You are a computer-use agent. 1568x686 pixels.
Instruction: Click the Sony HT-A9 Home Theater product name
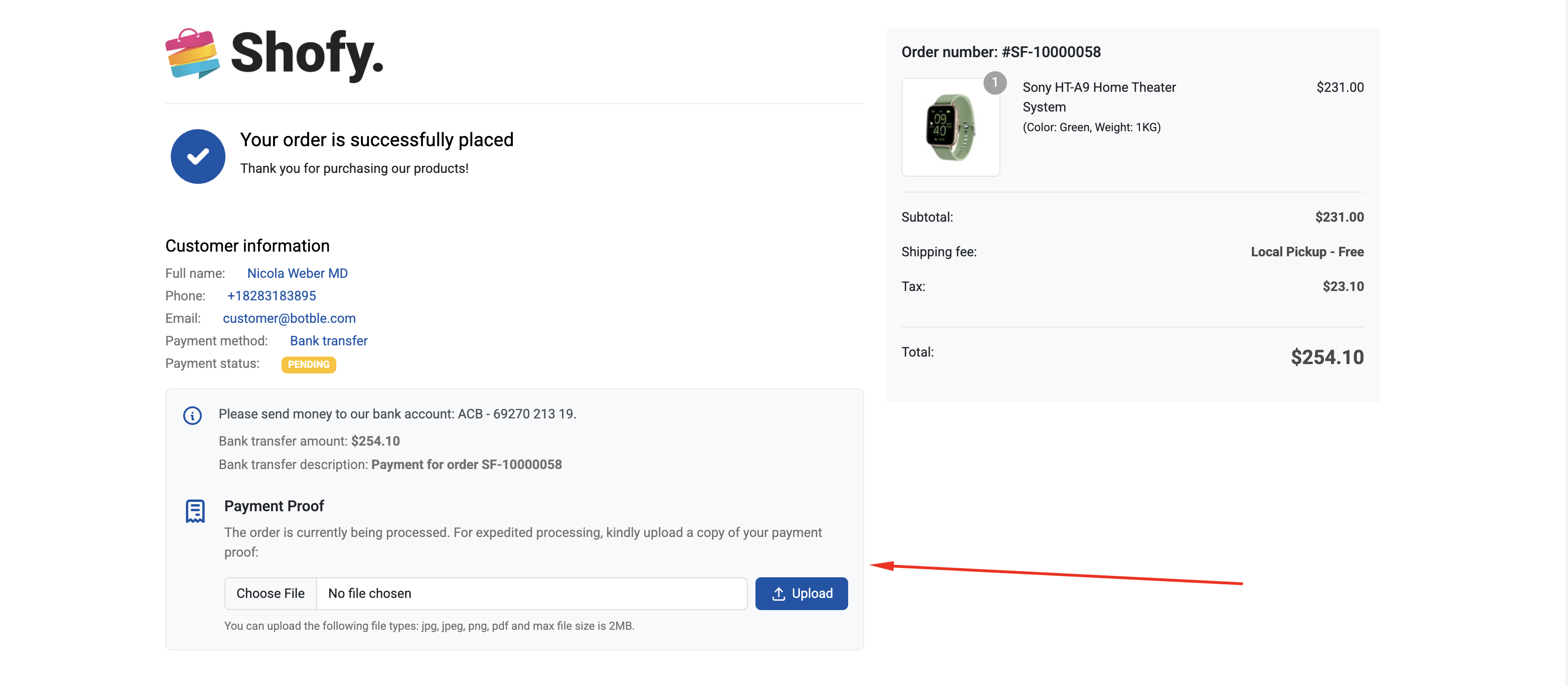click(x=1099, y=97)
